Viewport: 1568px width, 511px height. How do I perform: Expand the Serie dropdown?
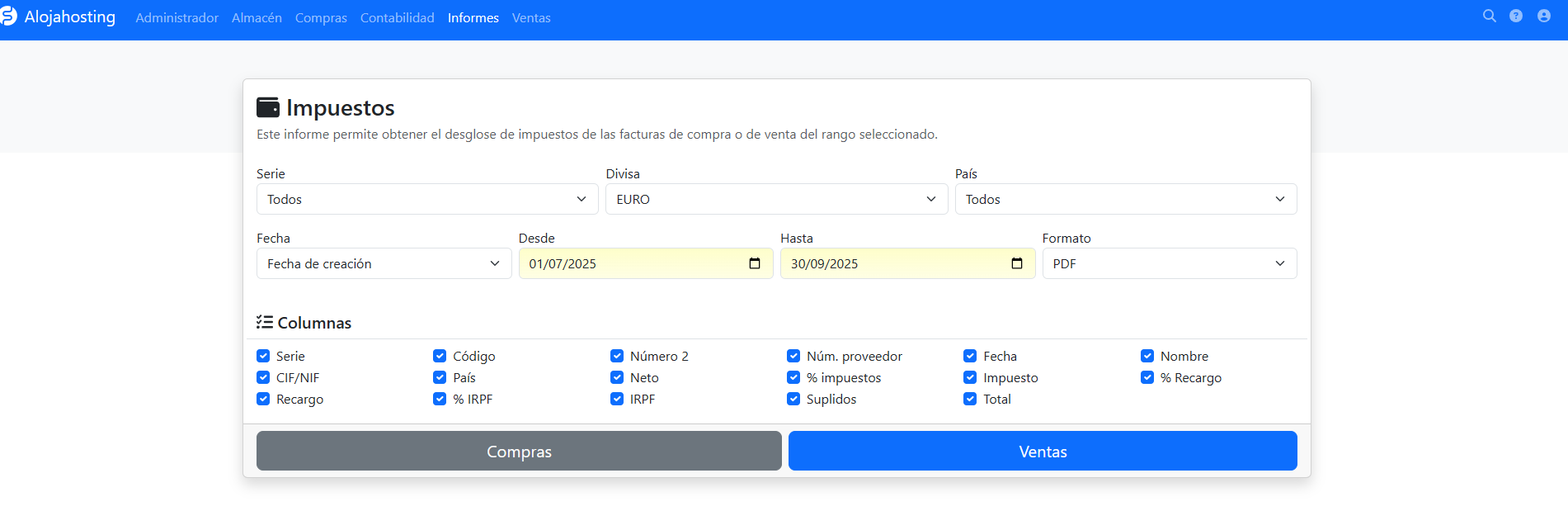(426, 199)
